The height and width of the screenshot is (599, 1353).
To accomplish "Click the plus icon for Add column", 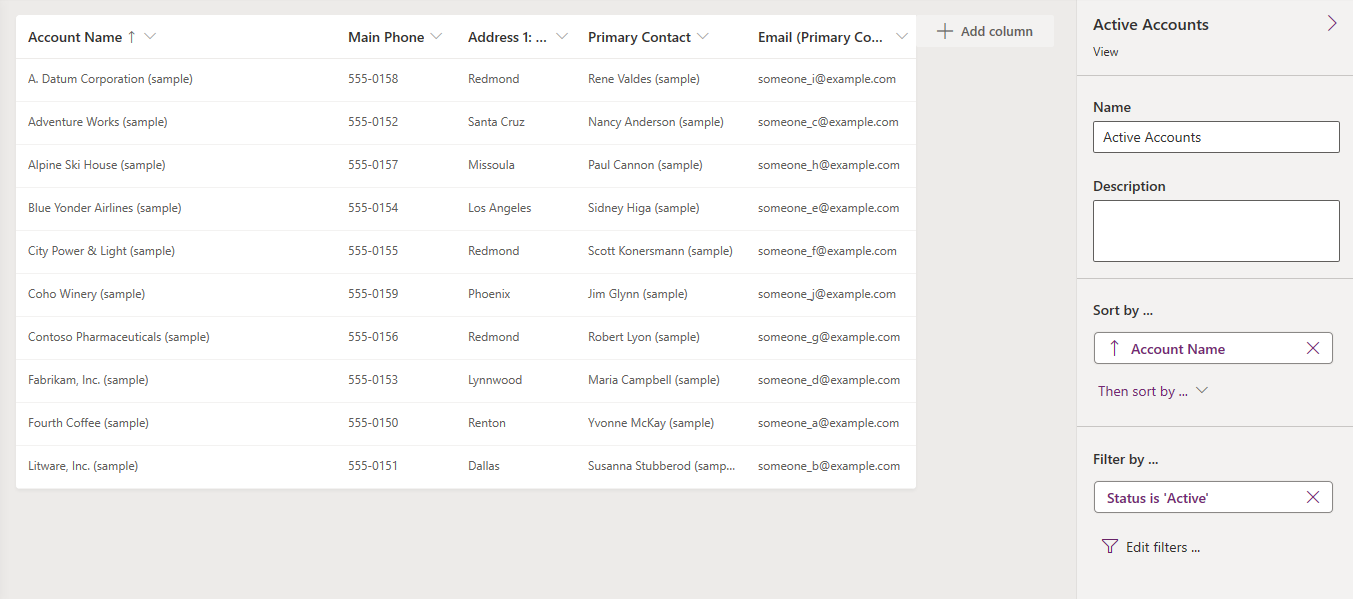I will pos(944,31).
